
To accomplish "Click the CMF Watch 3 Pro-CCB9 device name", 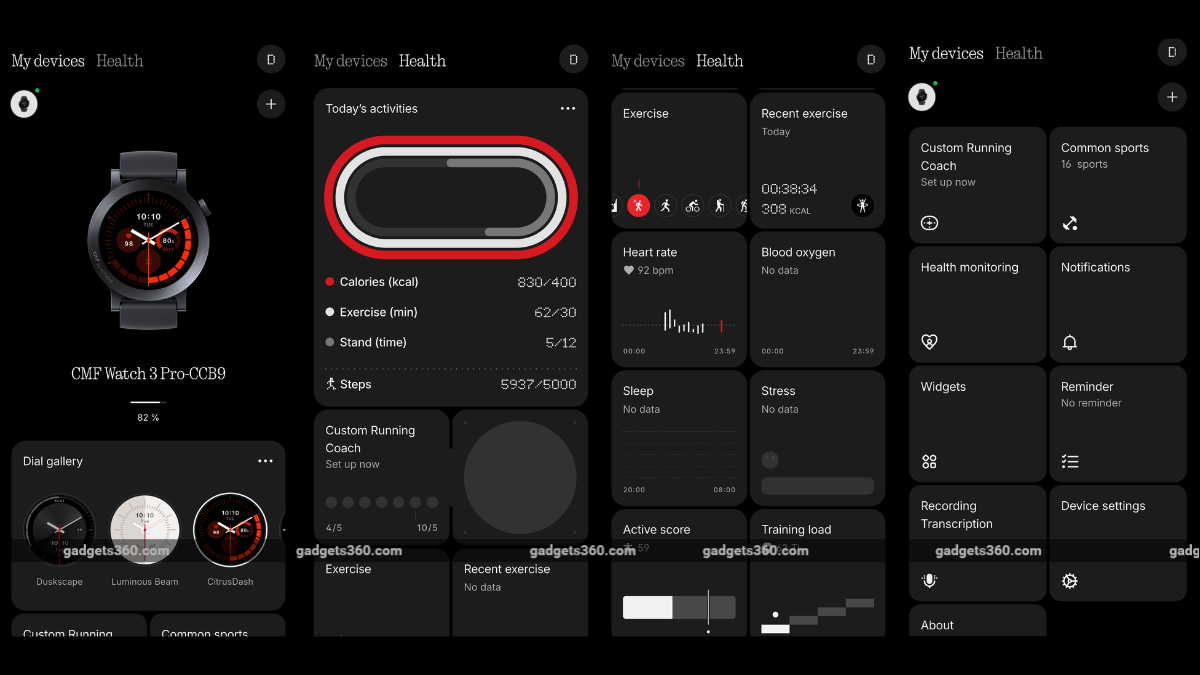I will click(148, 374).
